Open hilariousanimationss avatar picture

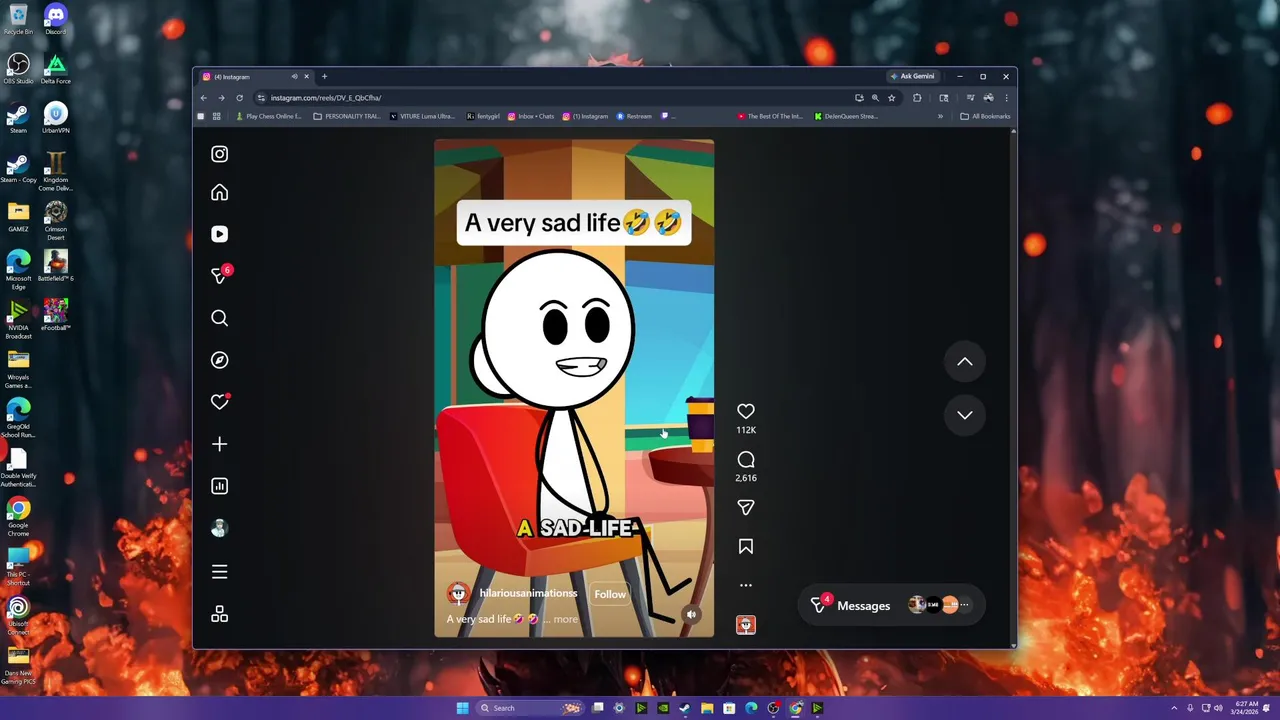[x=458, y=594]
